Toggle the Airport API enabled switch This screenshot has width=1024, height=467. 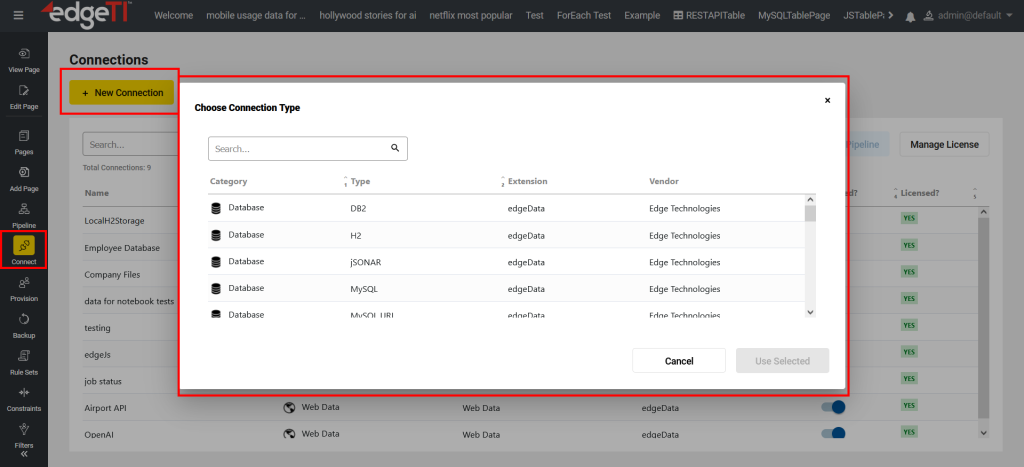[832, 407]
